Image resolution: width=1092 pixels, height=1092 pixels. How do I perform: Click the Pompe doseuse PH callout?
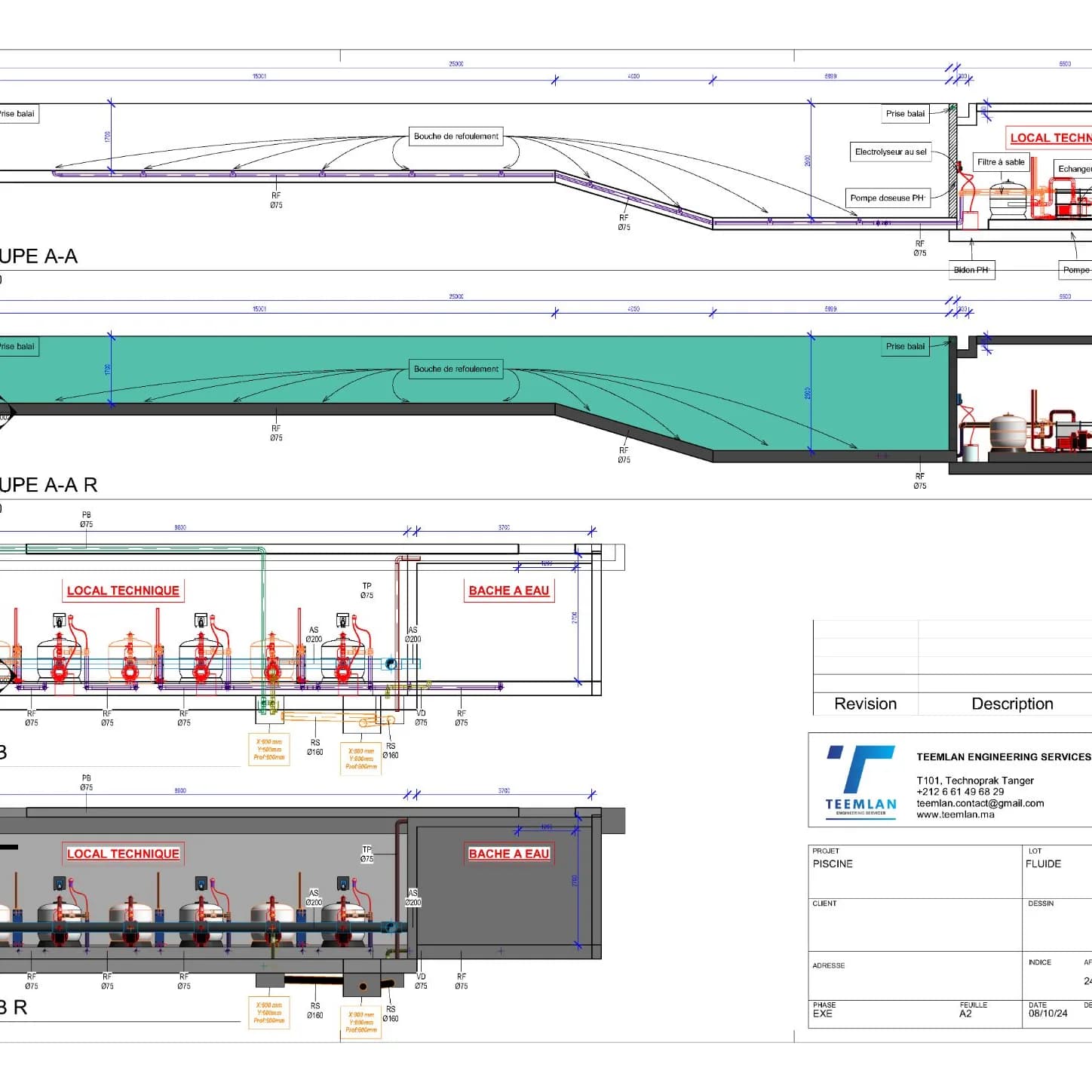click(x=887, y=198)
